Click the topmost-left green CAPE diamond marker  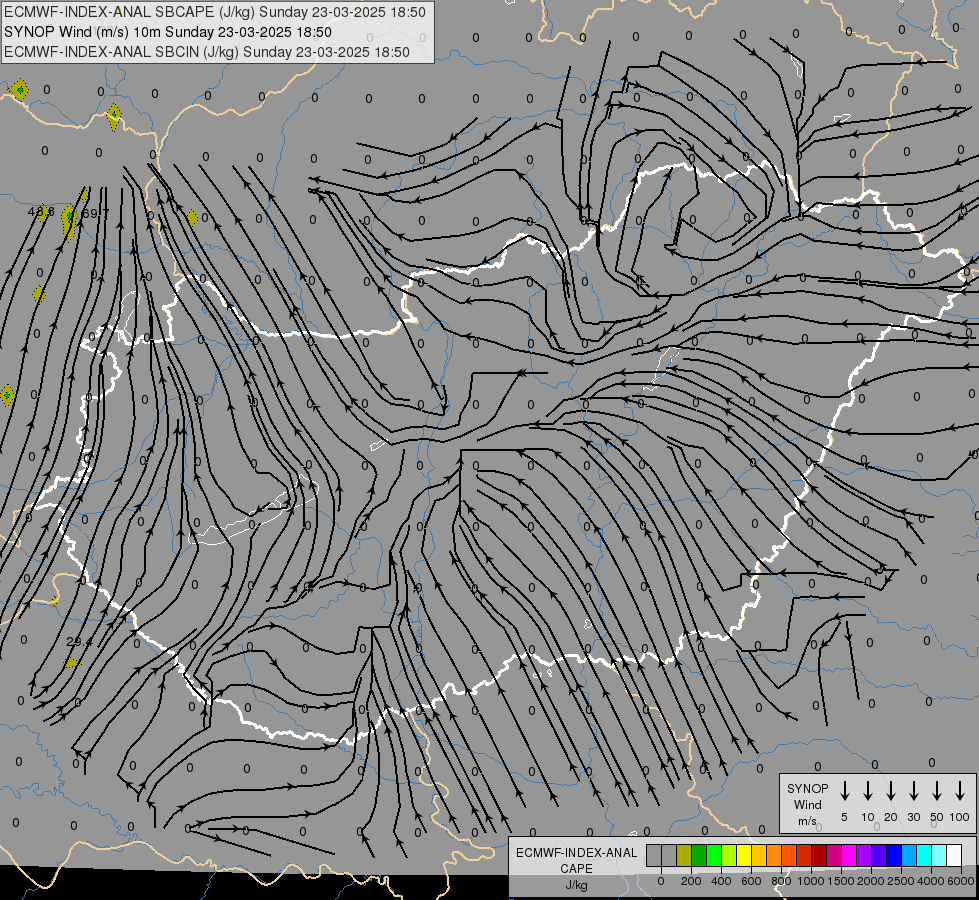tap(20, 90)
